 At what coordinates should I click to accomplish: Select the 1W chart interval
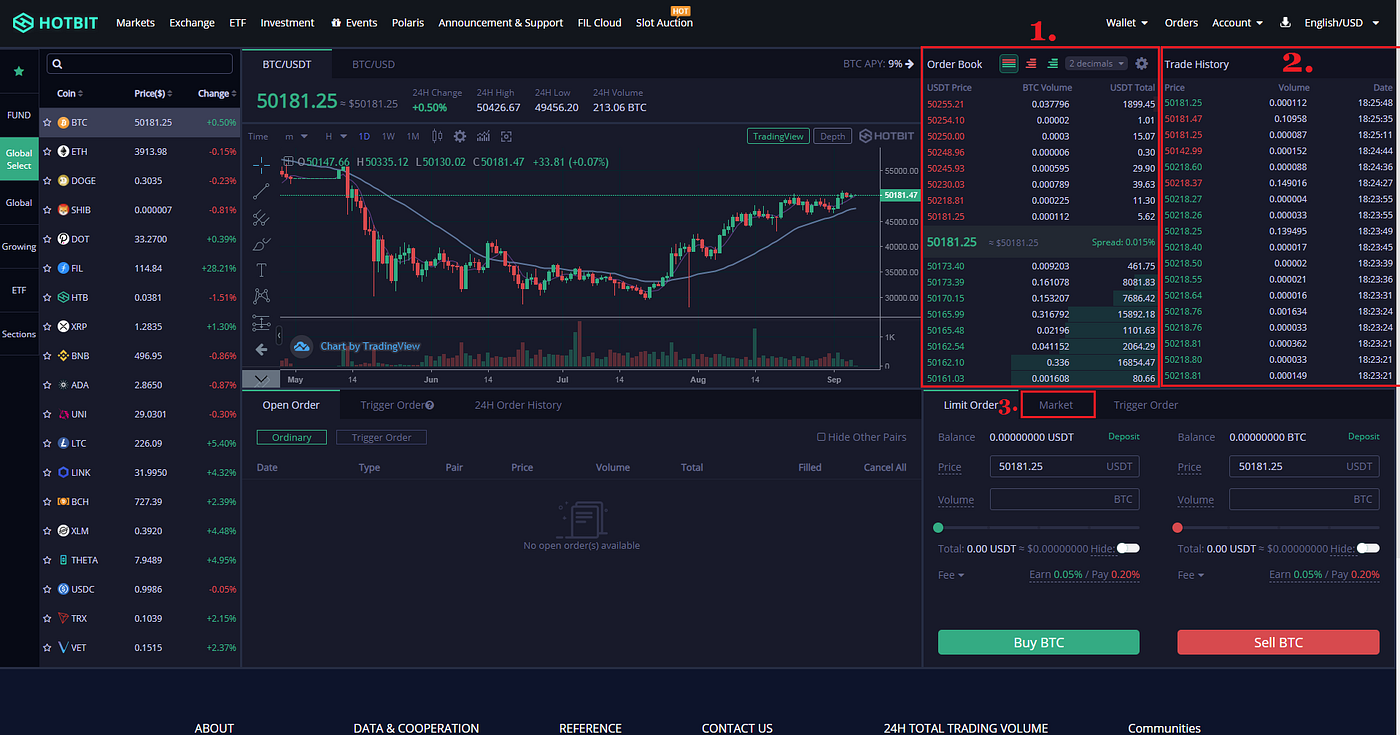pos(388,136)
